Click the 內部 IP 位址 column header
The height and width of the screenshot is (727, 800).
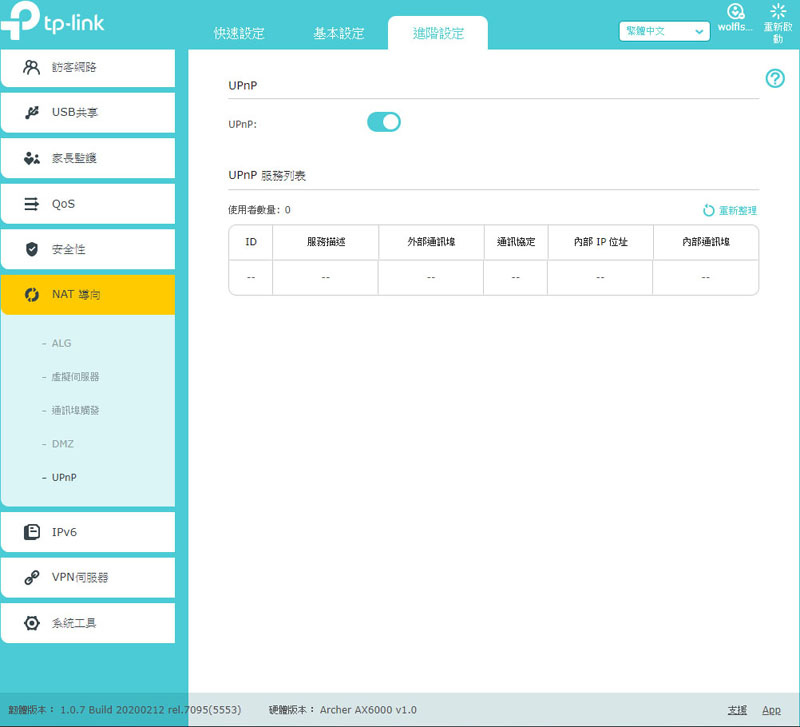point(601,242)
